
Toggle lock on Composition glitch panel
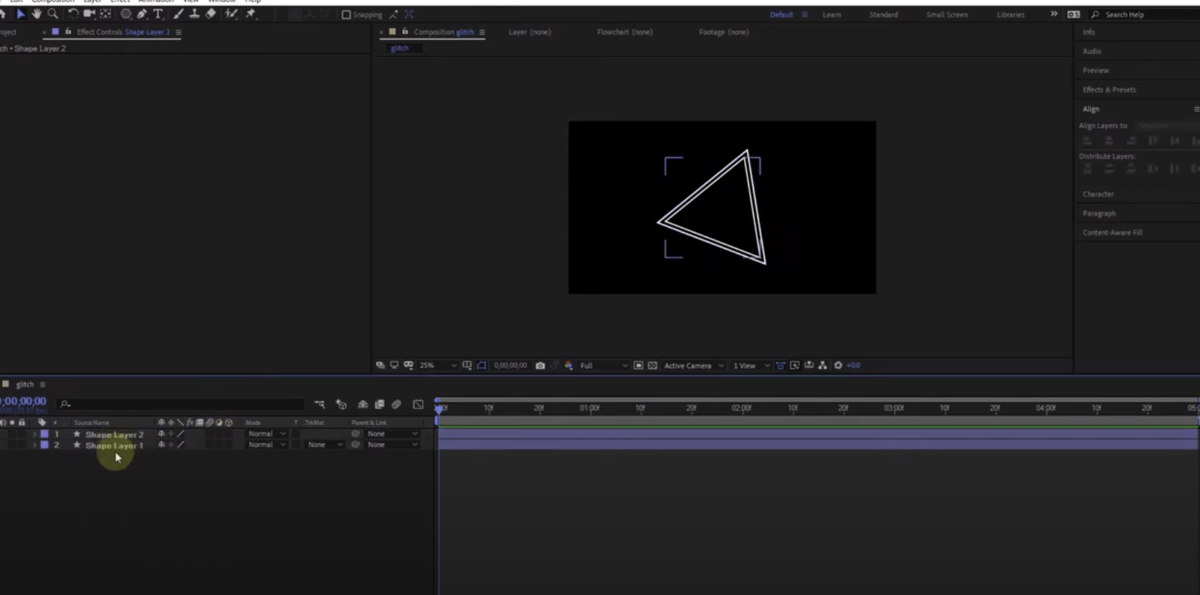[405, 32]
